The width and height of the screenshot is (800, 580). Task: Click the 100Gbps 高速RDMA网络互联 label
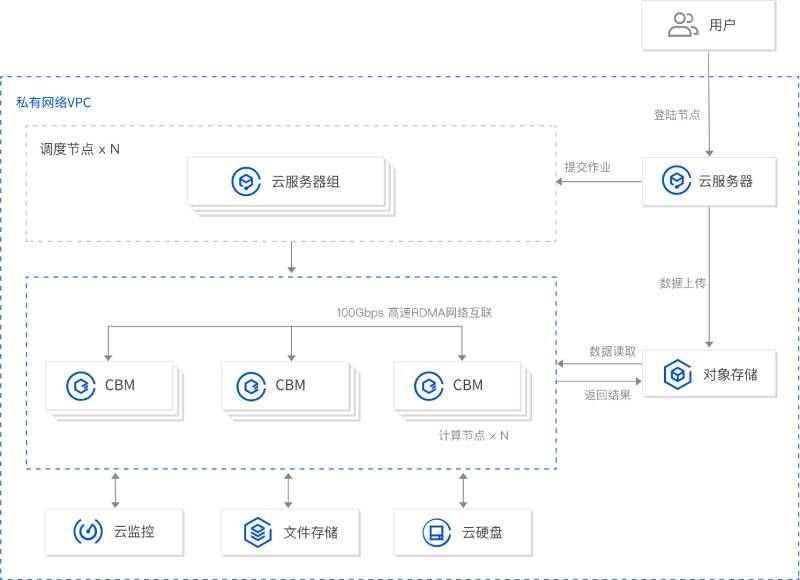[414, 313]
